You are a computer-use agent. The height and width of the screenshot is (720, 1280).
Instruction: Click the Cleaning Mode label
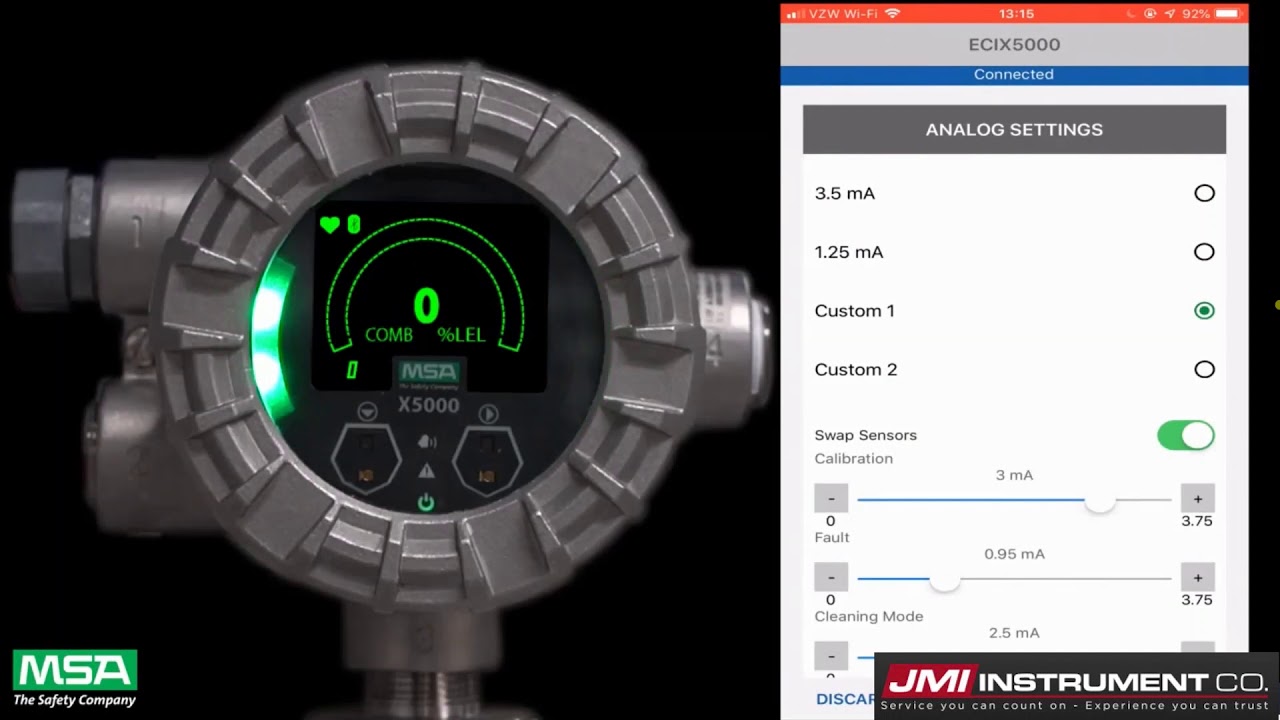(x=869, y=616)
